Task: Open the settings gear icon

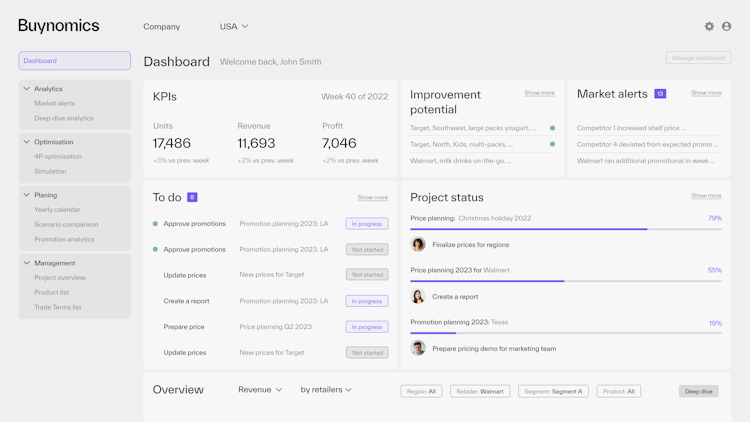Action: [709, 26]
